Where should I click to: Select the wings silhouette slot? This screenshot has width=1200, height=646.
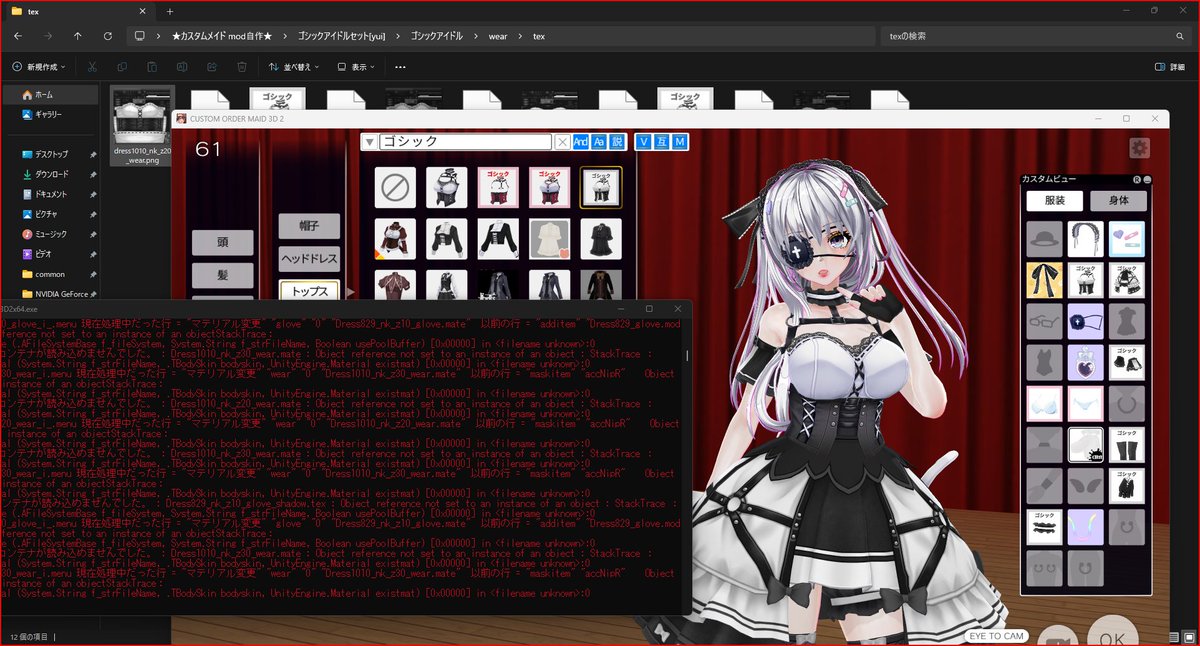pyautogui.click(x=1085, y=485)
